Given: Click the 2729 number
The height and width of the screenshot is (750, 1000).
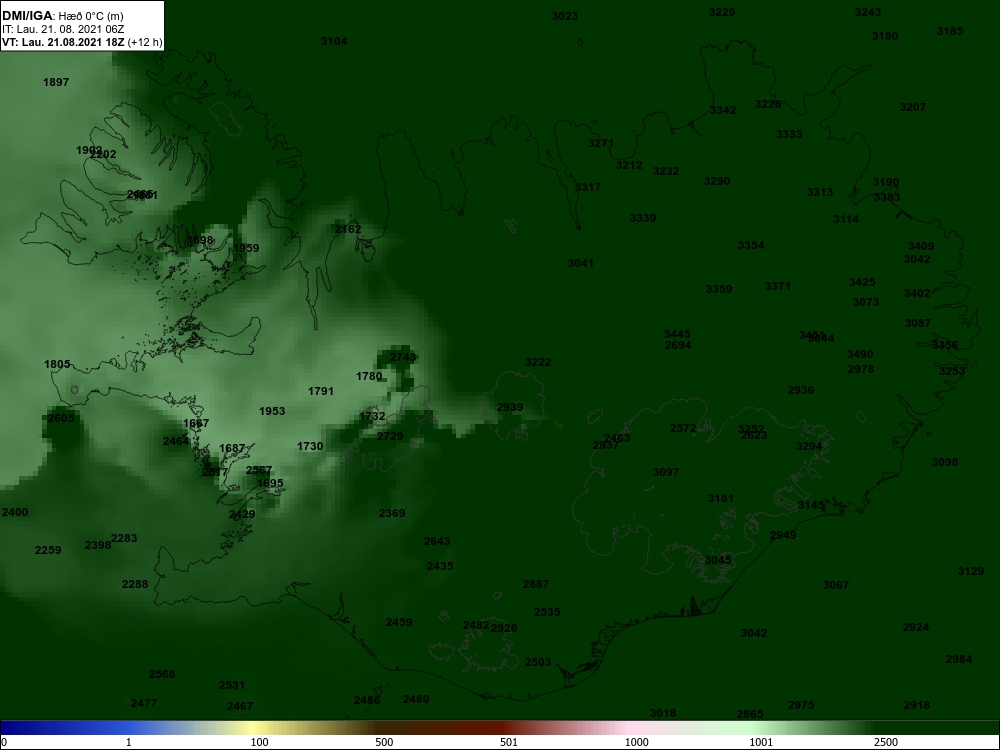Looking at the screenshot, I should 390,436.
